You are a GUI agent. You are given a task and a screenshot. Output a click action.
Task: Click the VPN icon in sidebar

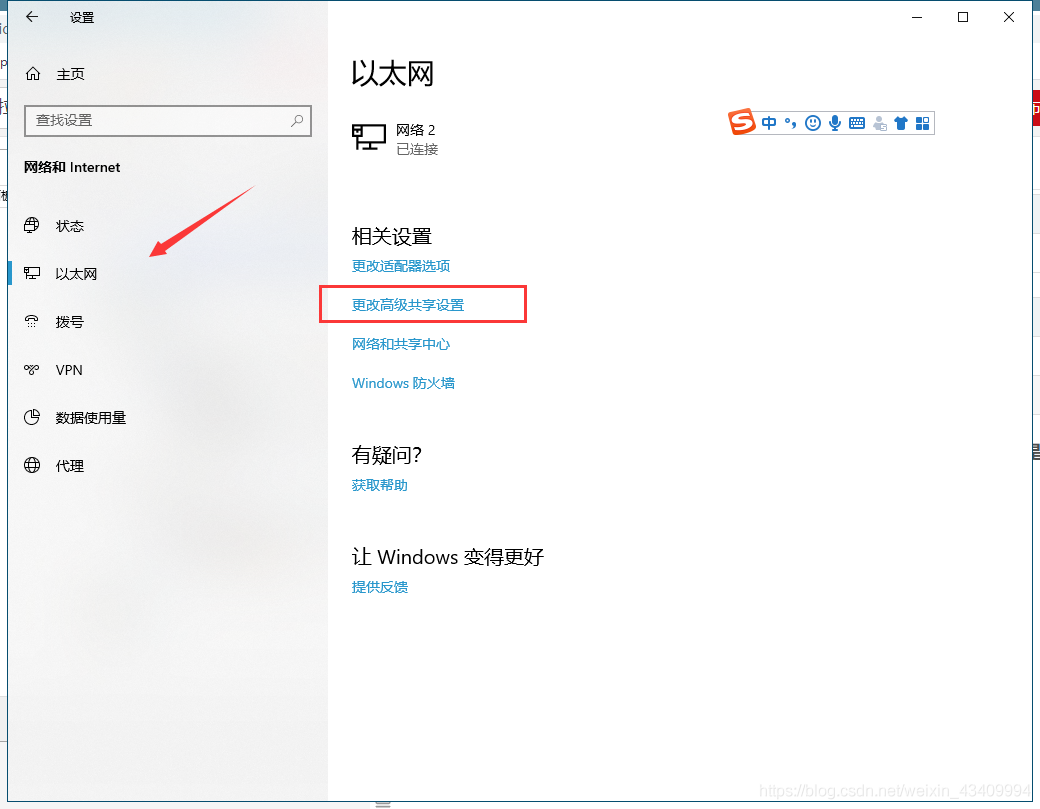[x=32, y=369]
